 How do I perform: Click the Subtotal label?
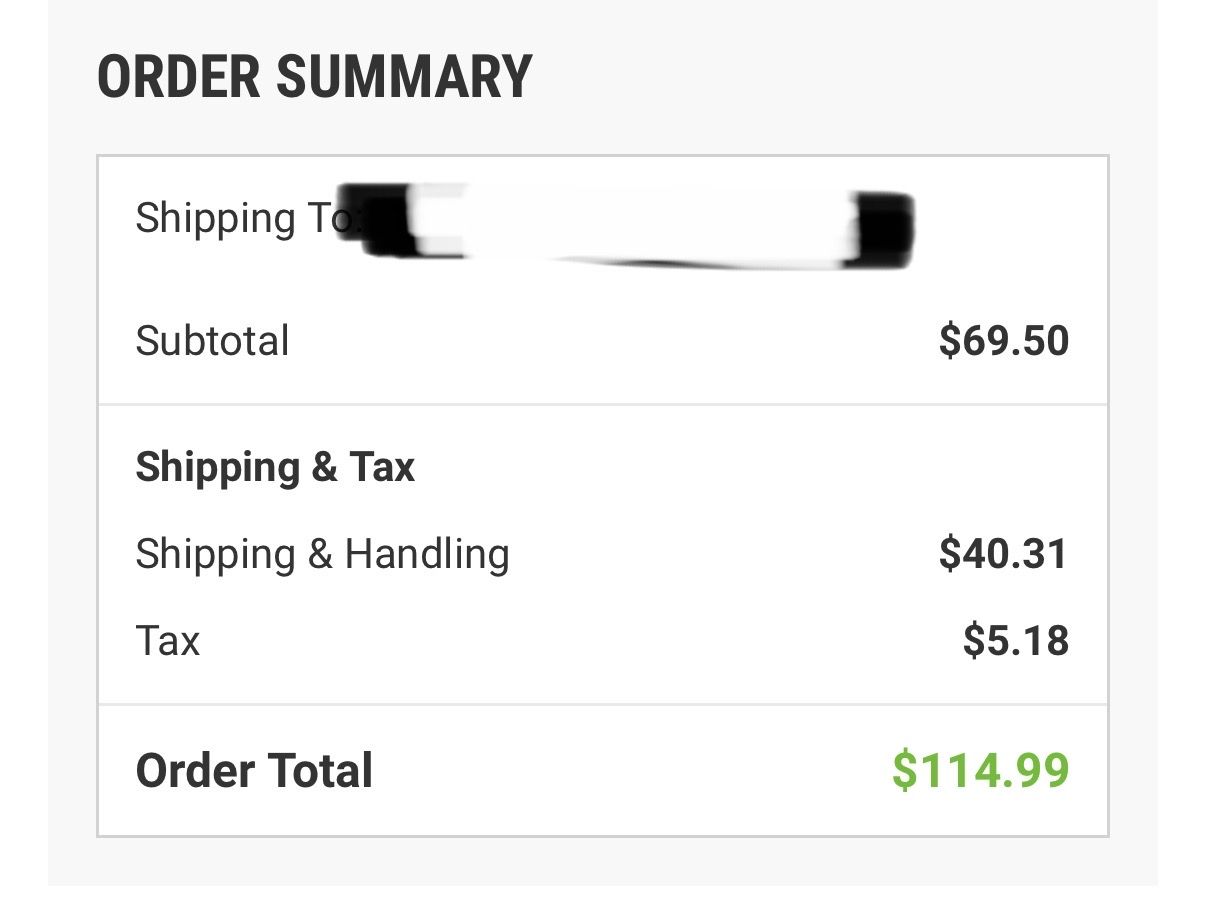point(212,341)
